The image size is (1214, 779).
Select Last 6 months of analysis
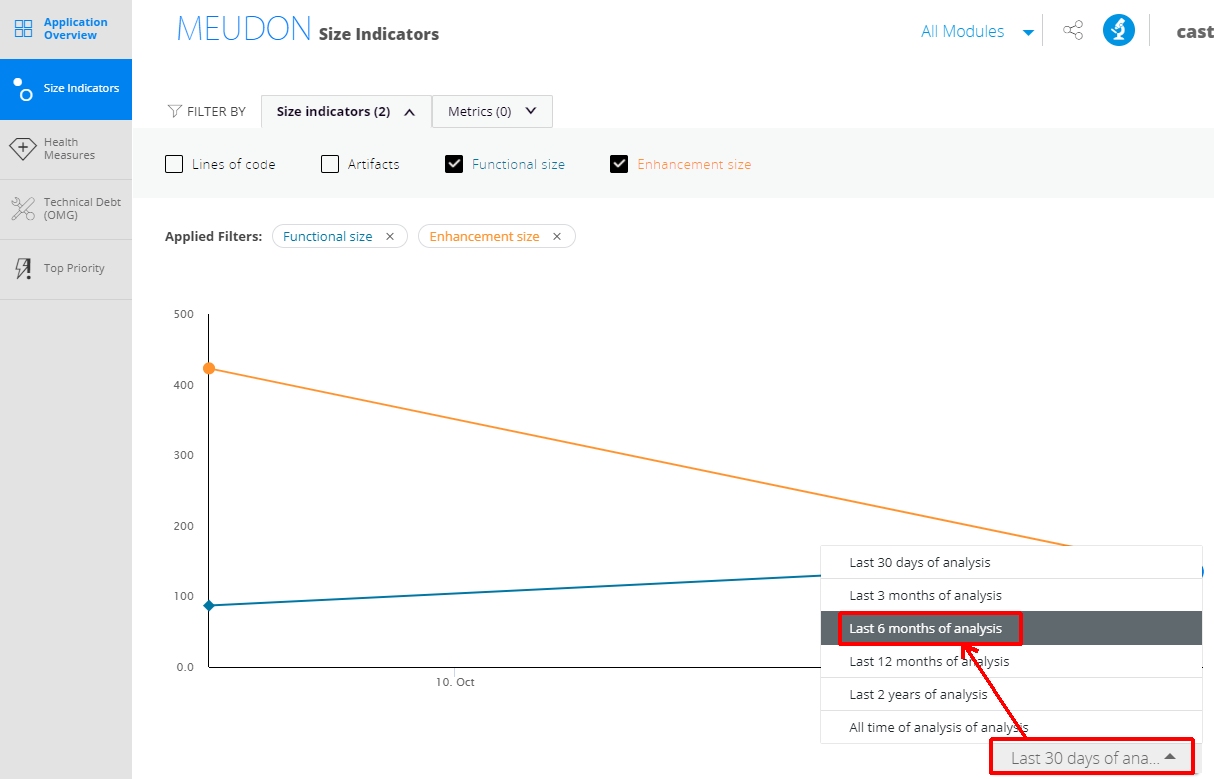(1011, 628)
